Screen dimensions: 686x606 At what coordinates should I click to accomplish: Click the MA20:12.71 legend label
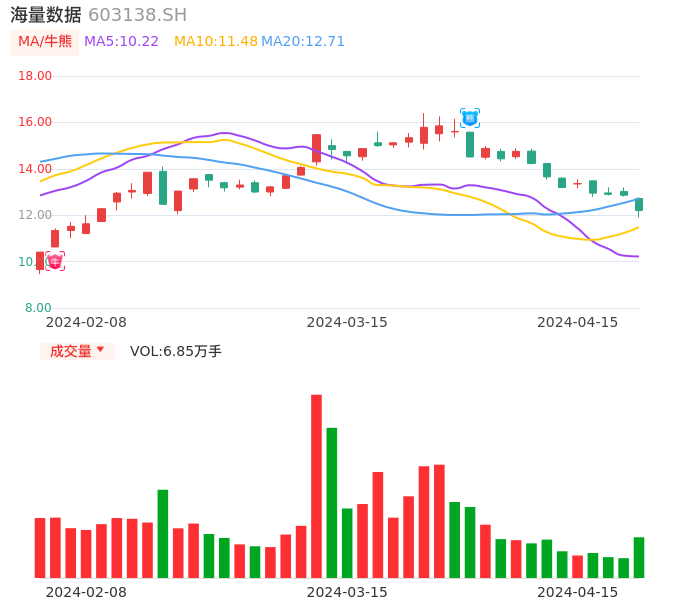coord(303,42)
